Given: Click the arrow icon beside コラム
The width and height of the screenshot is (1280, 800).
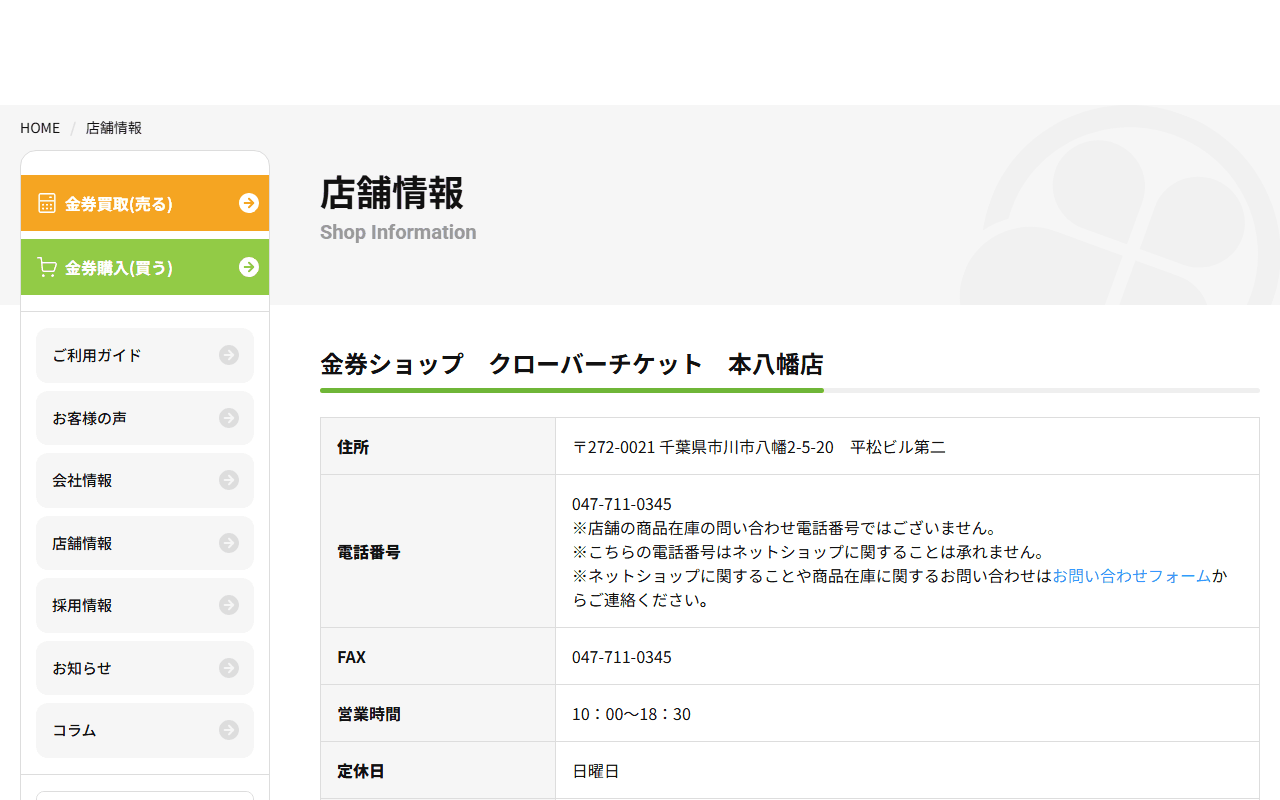Looking at the screenshot, I should tap(229, 730).
